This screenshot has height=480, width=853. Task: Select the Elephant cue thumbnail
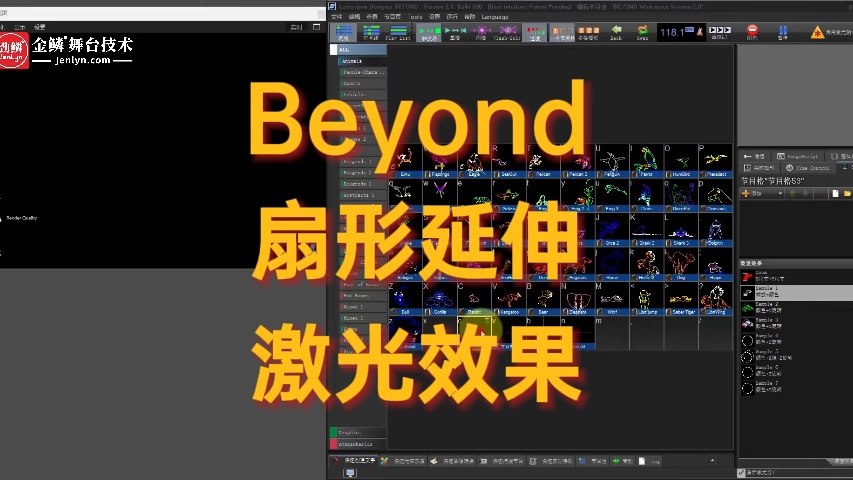coord(578,299)
